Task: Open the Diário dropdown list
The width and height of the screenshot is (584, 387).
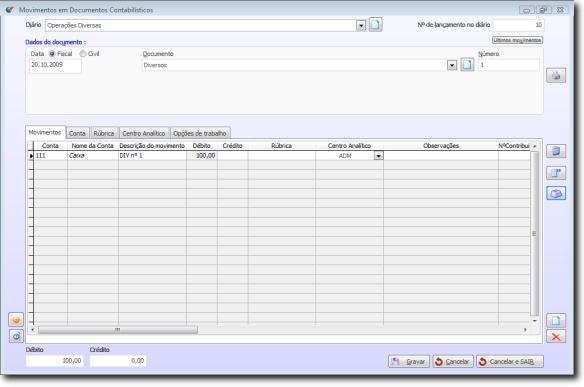Action: coord(361,25)
